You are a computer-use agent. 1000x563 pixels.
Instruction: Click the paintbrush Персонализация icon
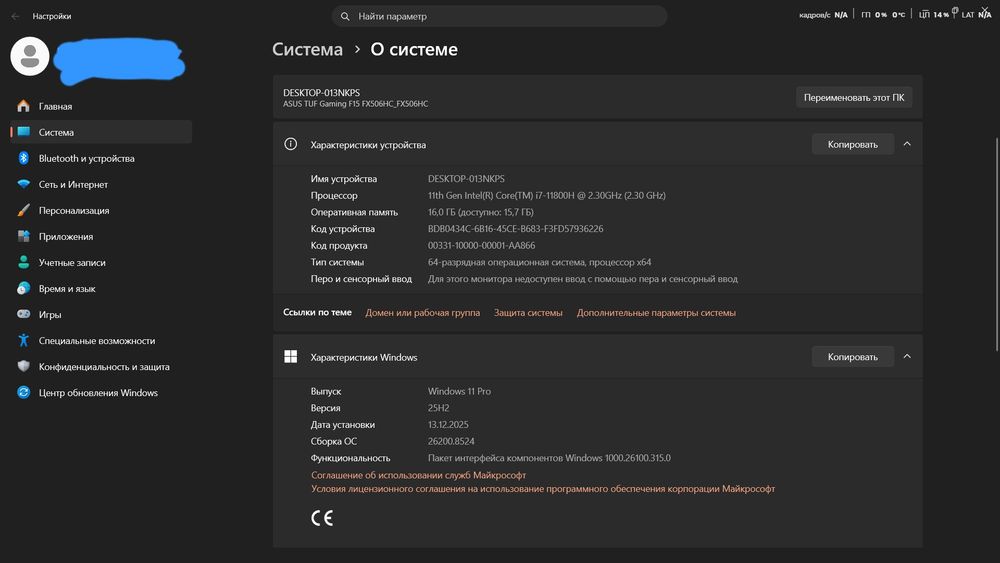[24, 210]
